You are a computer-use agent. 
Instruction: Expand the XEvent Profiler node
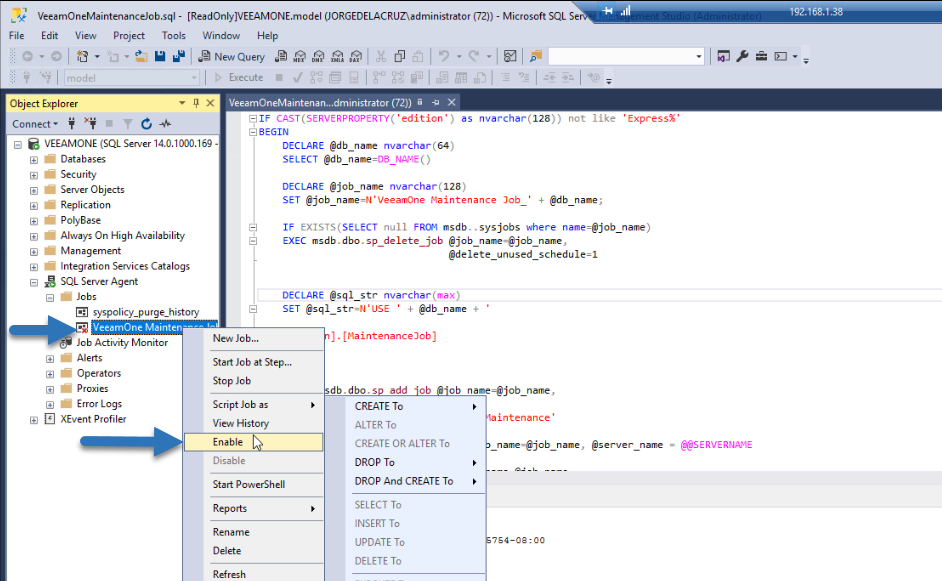34,420
